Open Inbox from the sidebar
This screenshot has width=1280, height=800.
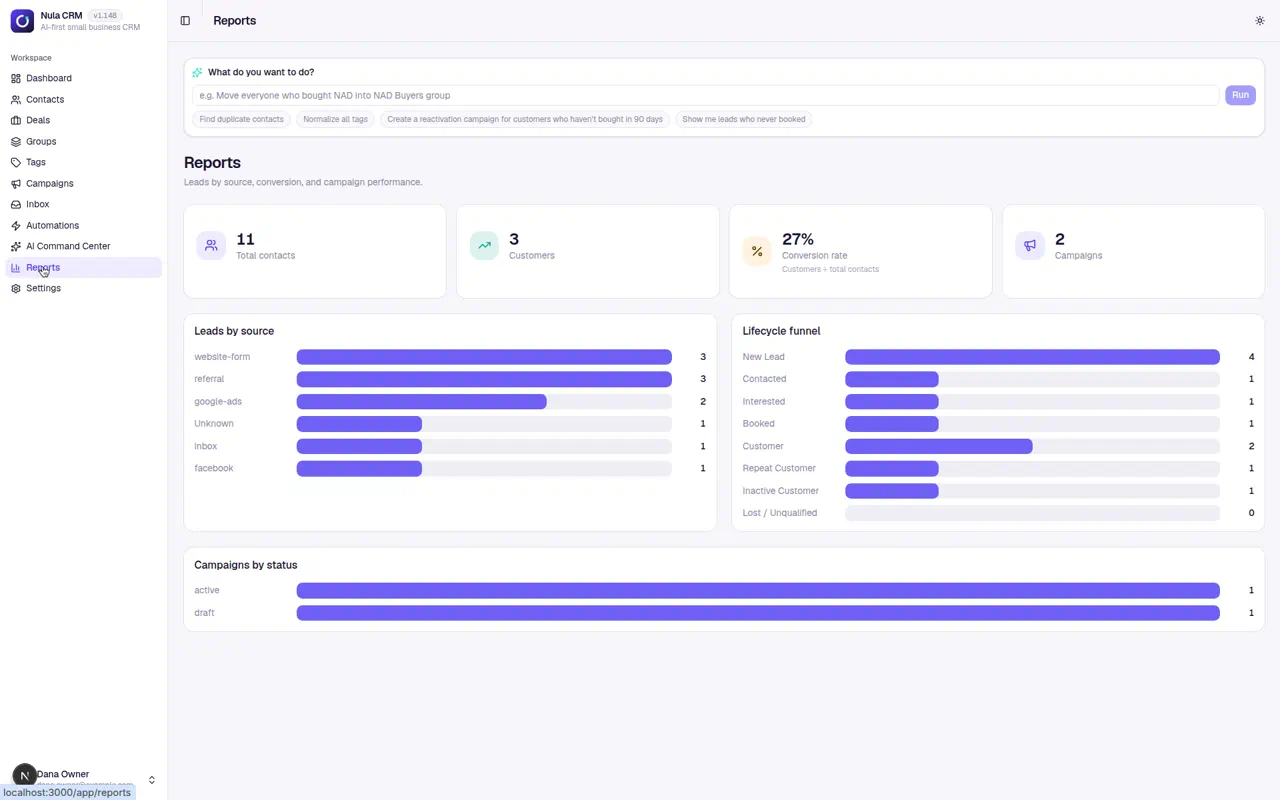click(84, 204)
